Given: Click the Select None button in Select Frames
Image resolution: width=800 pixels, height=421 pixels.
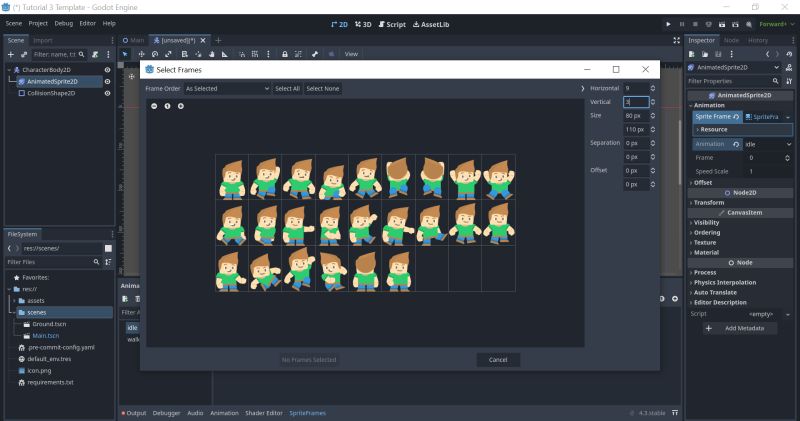Looking at the screenshot, I should 322,89.
